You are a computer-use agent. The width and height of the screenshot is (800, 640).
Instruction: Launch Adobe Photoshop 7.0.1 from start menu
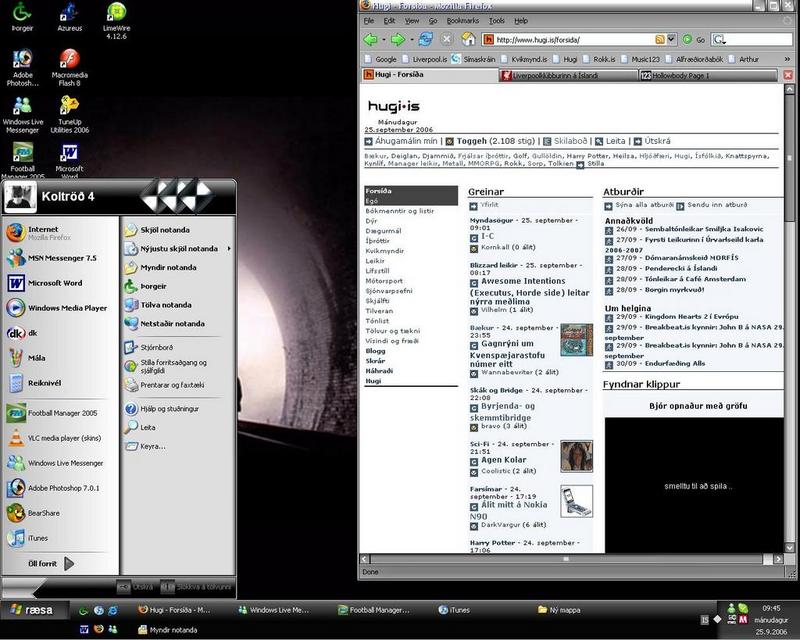pos(60,488)
